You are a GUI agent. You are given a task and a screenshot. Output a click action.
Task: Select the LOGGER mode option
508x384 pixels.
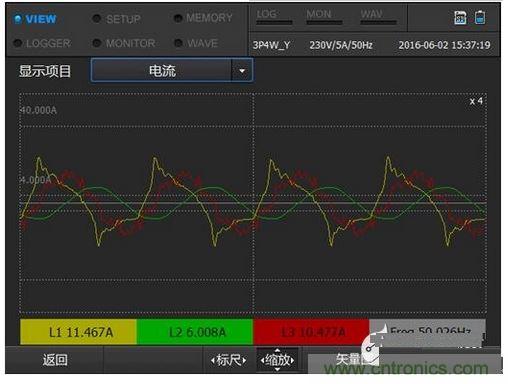(42, 43)
